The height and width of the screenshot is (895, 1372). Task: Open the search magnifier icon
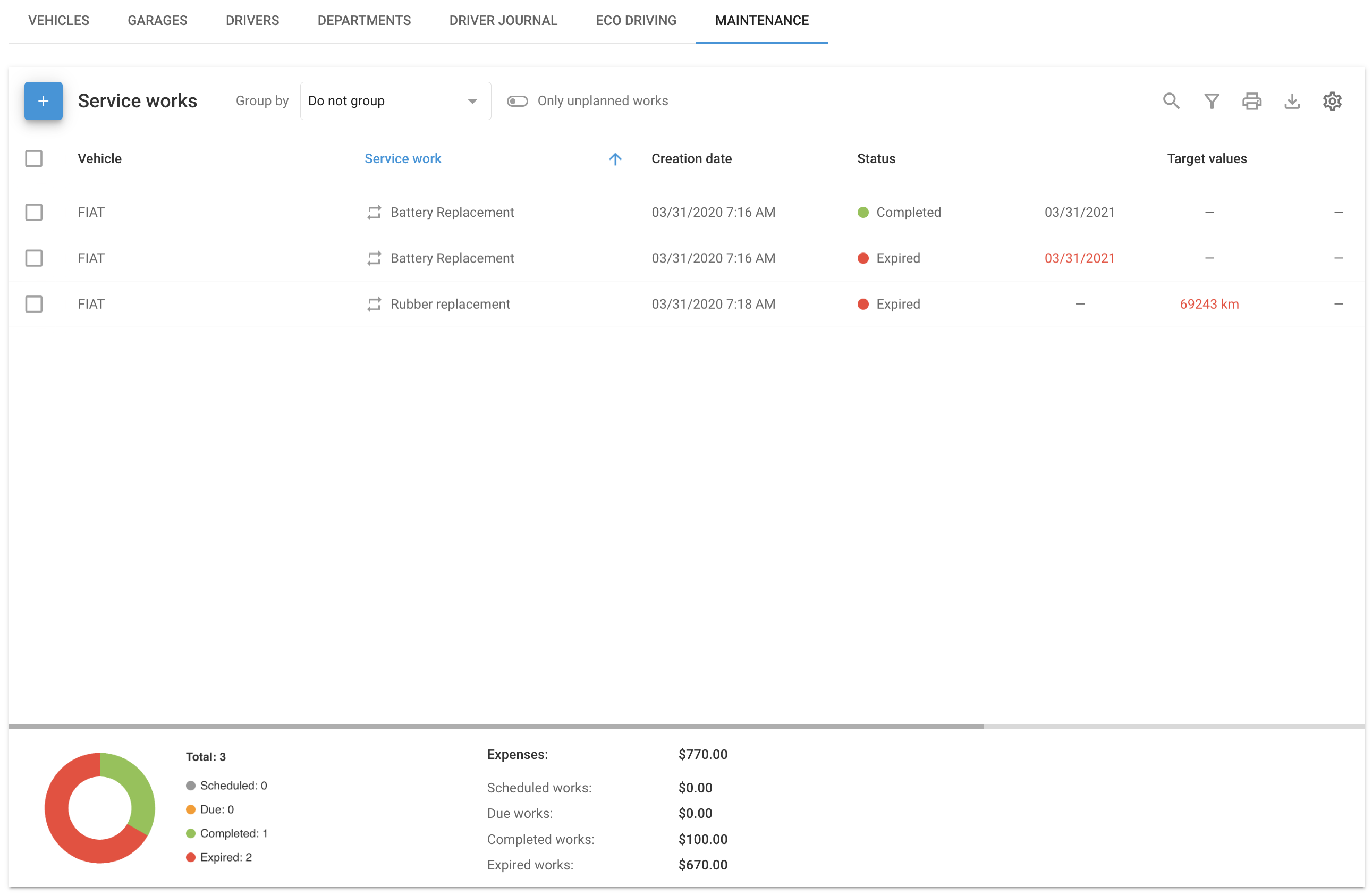[x=1171, y=101]
